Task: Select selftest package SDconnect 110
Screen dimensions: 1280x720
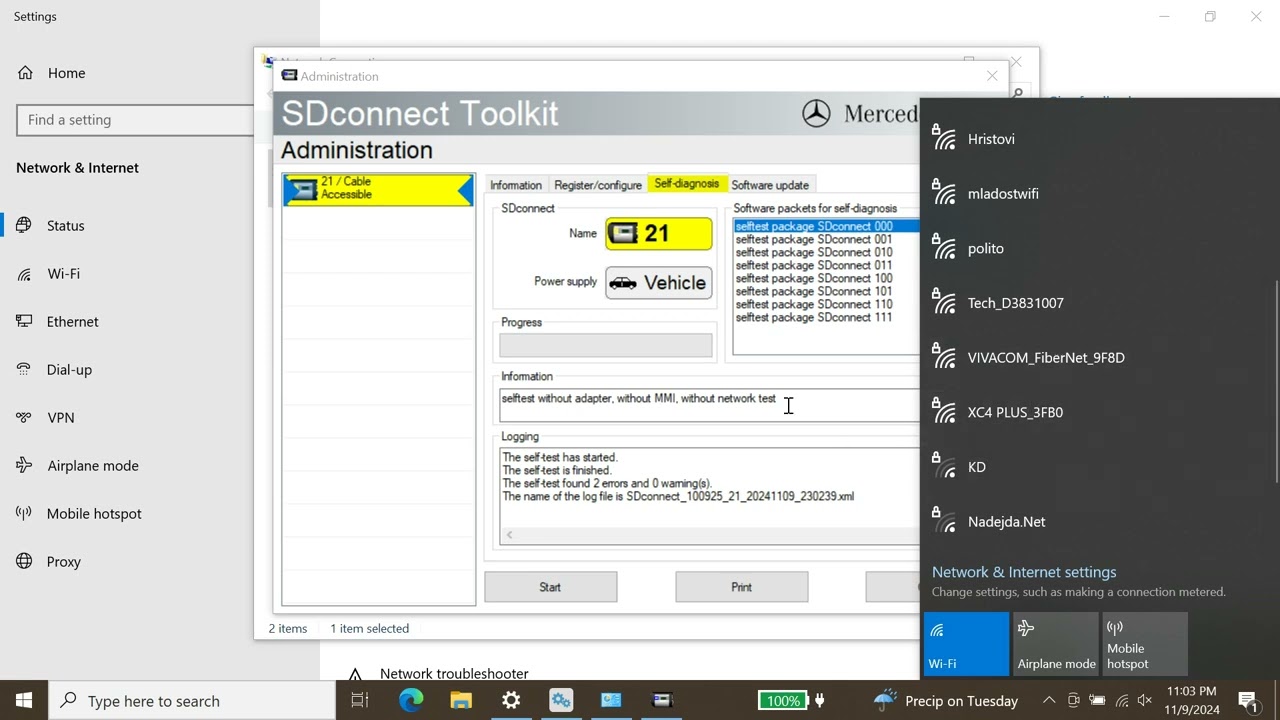Action: [x=814, y=304]
